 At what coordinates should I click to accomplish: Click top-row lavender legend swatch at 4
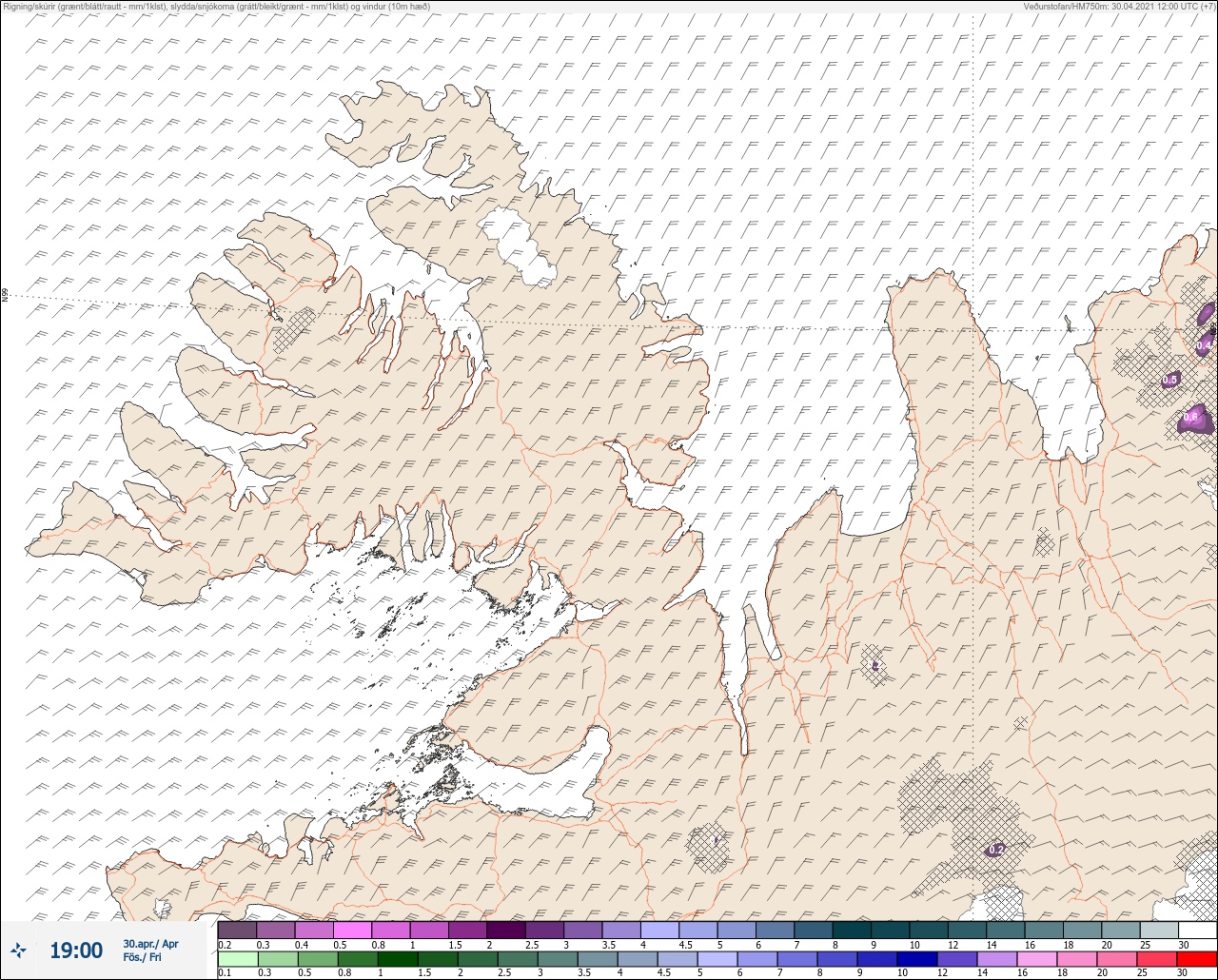(659, 930)
